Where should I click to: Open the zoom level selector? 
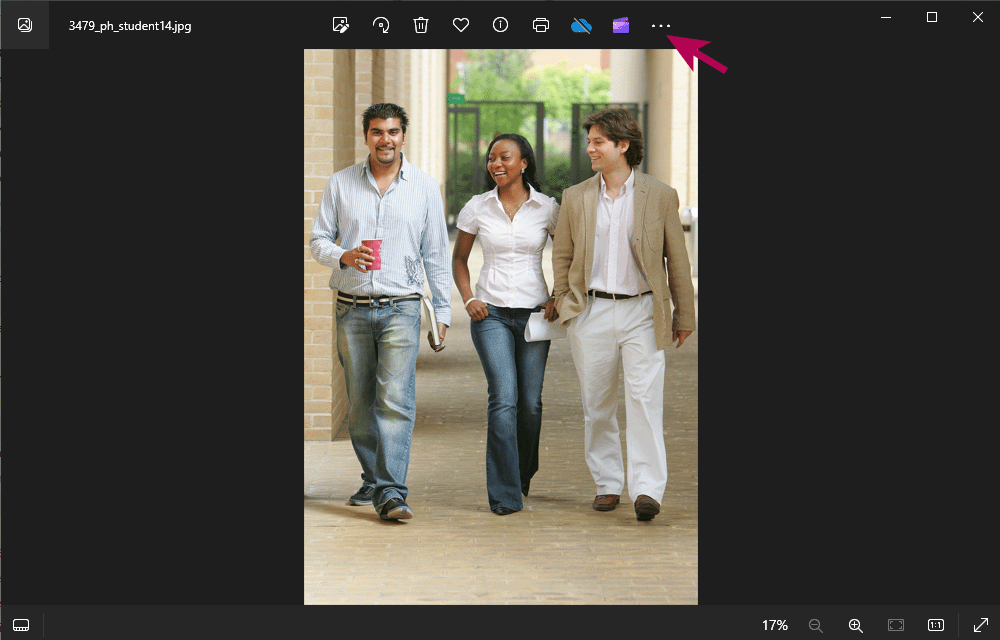[774, 625]
